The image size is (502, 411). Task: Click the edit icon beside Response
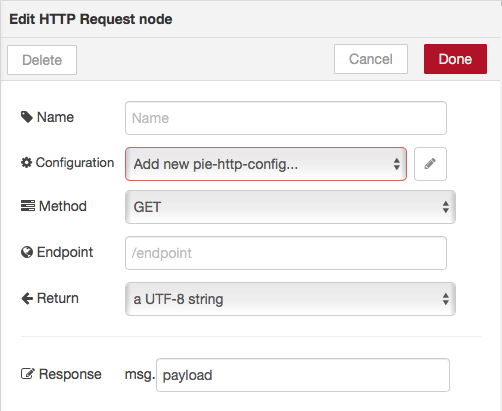(x=28, y=374)
